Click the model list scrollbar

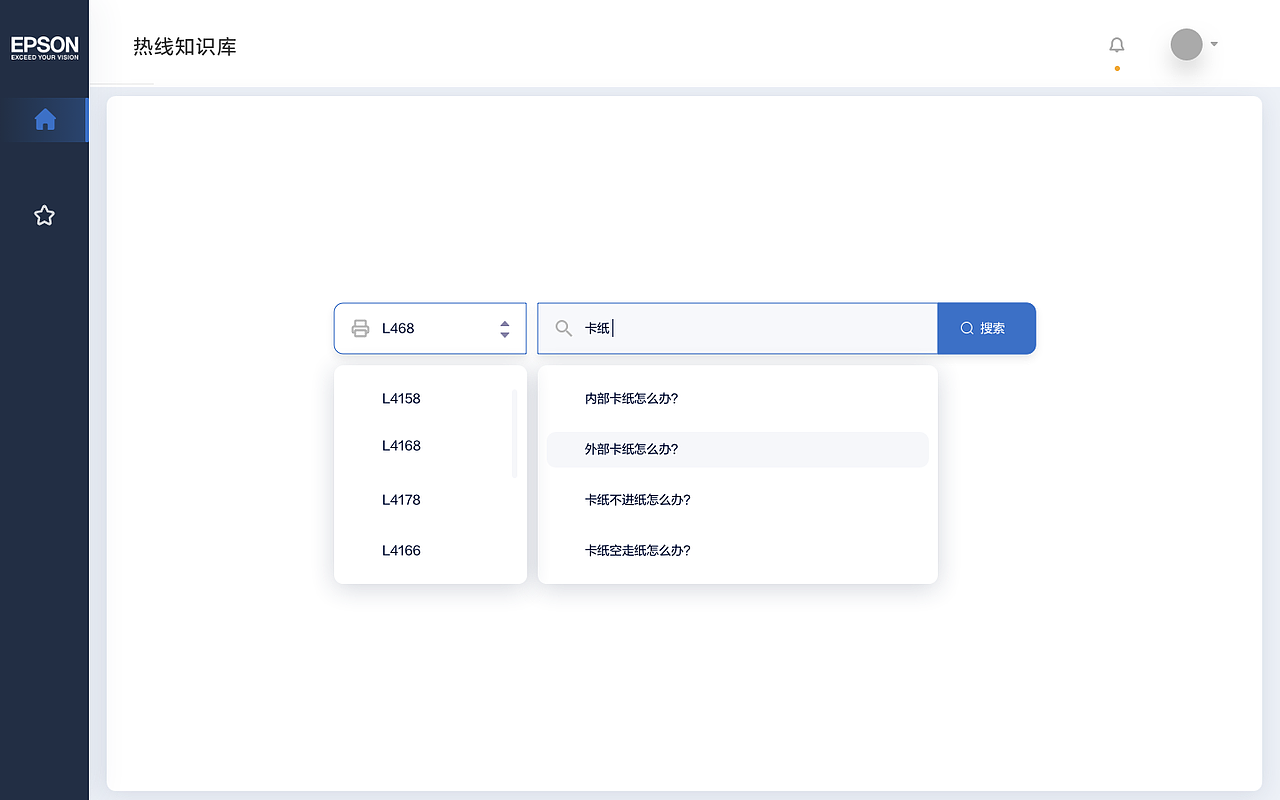coord(515,433)
